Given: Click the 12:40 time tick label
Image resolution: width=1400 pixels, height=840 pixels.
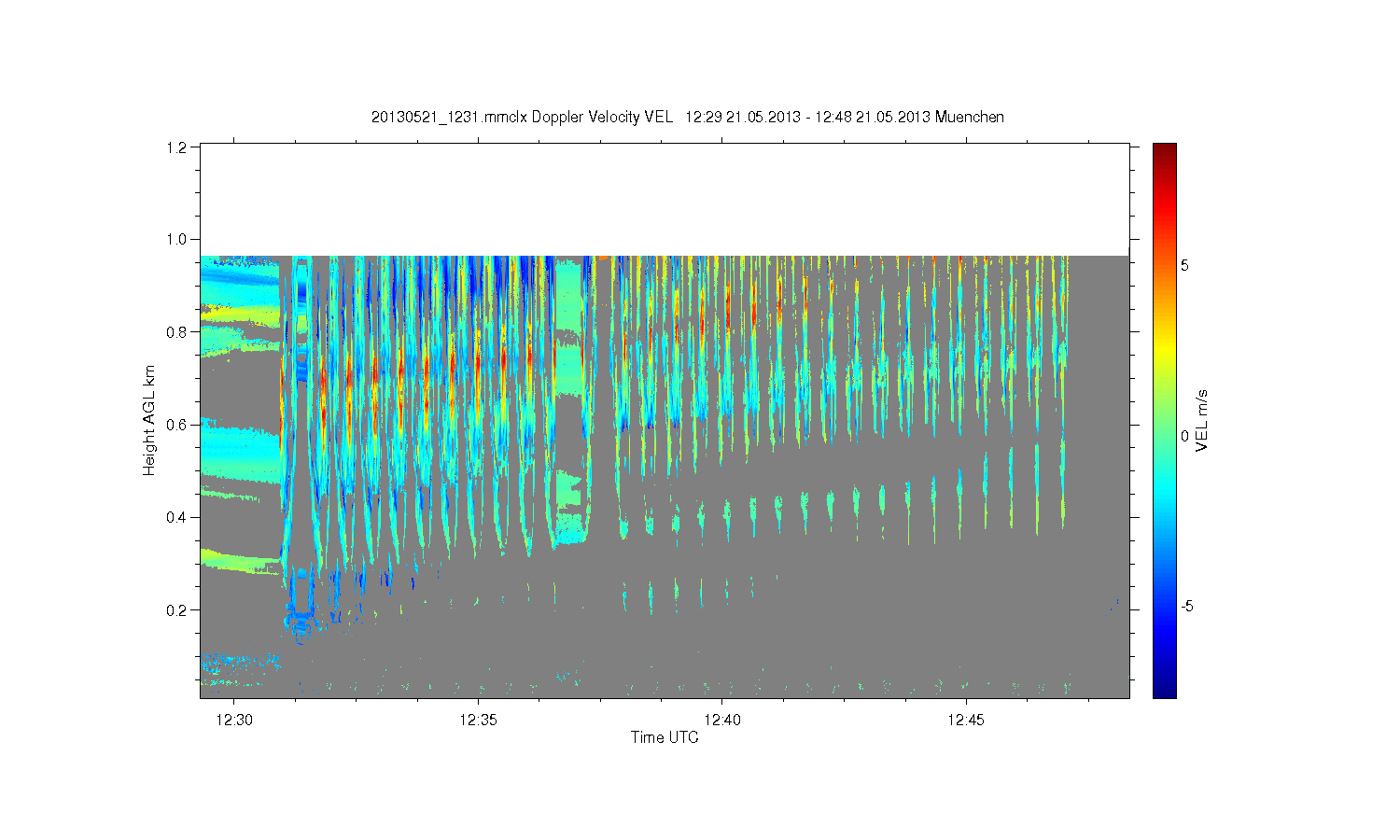Looking at the screenshot, I should pos(721,720).
